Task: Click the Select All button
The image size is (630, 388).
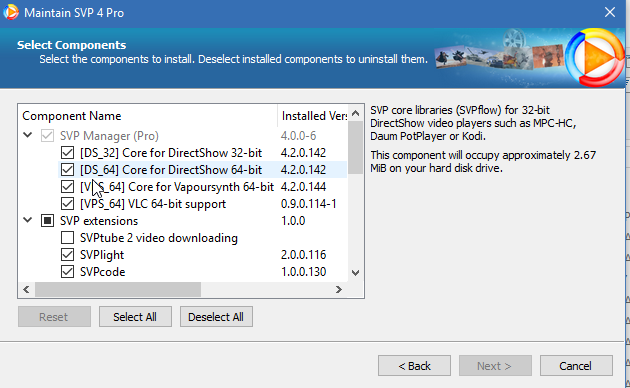Action: 135,317
